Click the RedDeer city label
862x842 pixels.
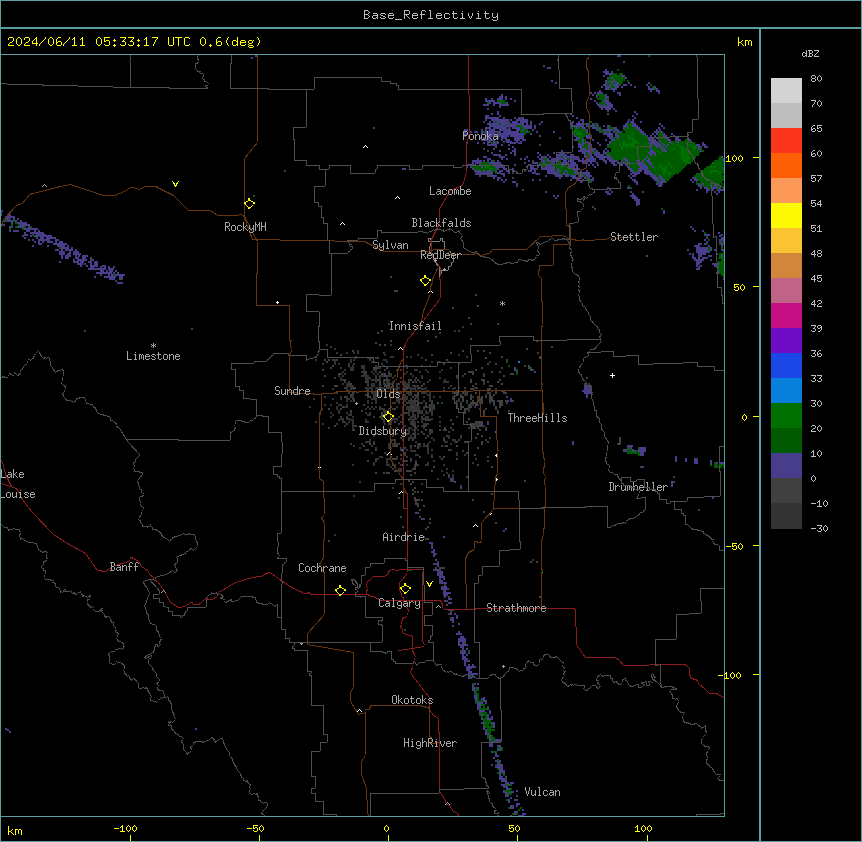[440, 255]
